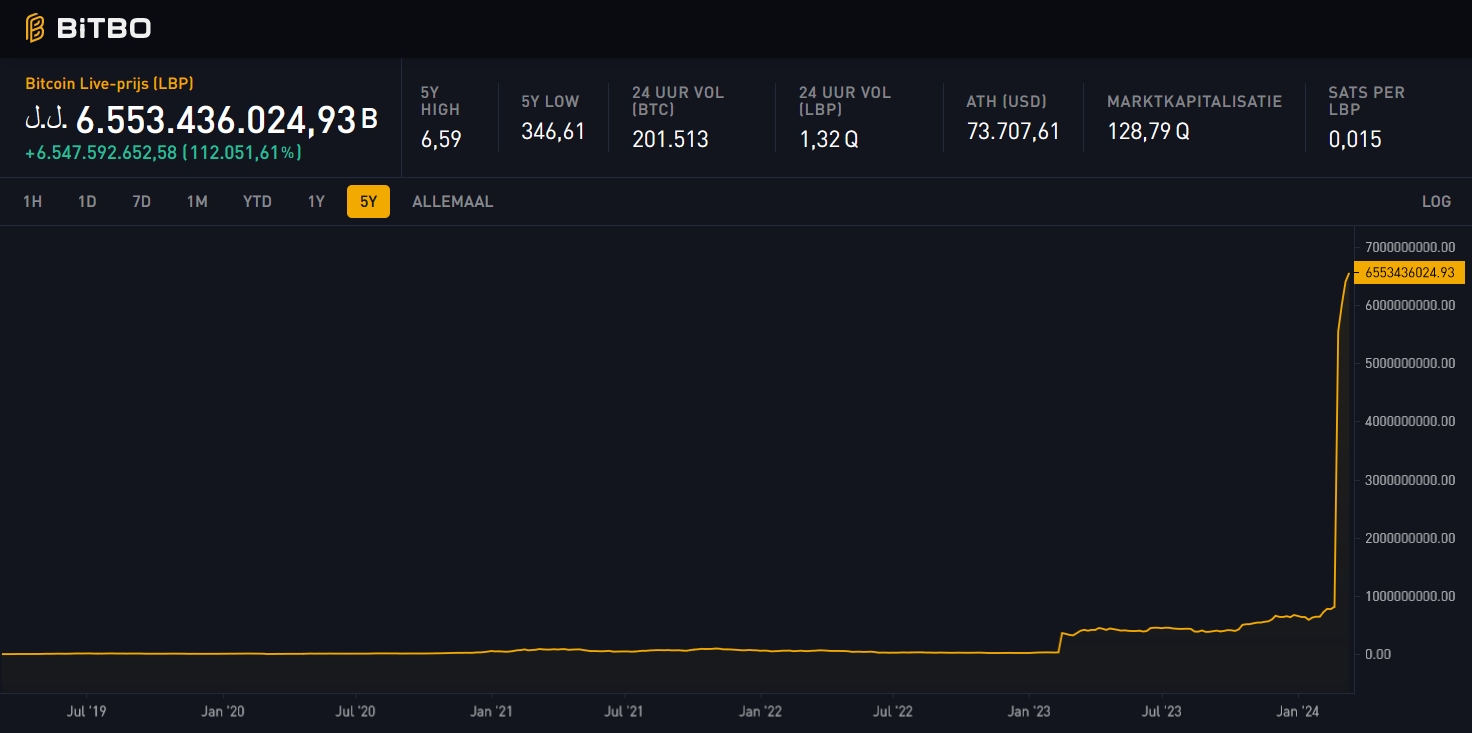The width and height of the screenshot is (1472, 733).
Task: Click the SATS PER LBP value 0,015
Action: tap(1355, 139)
